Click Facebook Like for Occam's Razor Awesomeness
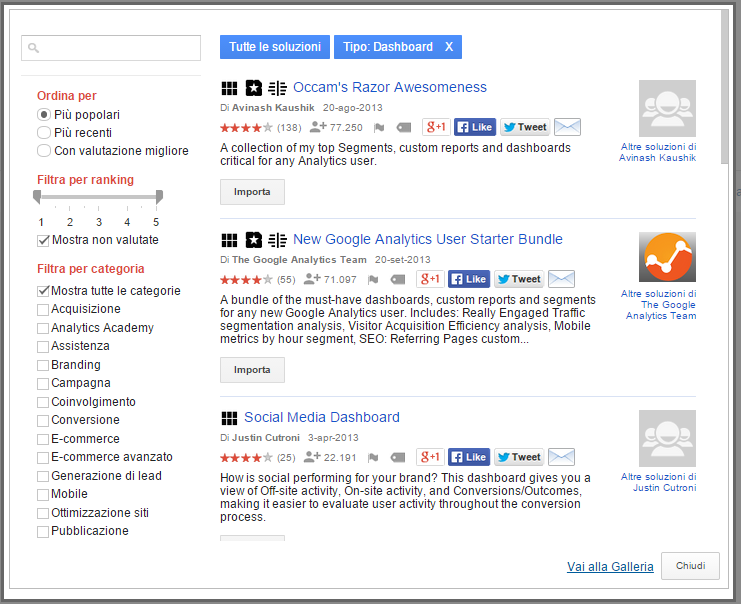The image size is (741, 604). point(475,127)
